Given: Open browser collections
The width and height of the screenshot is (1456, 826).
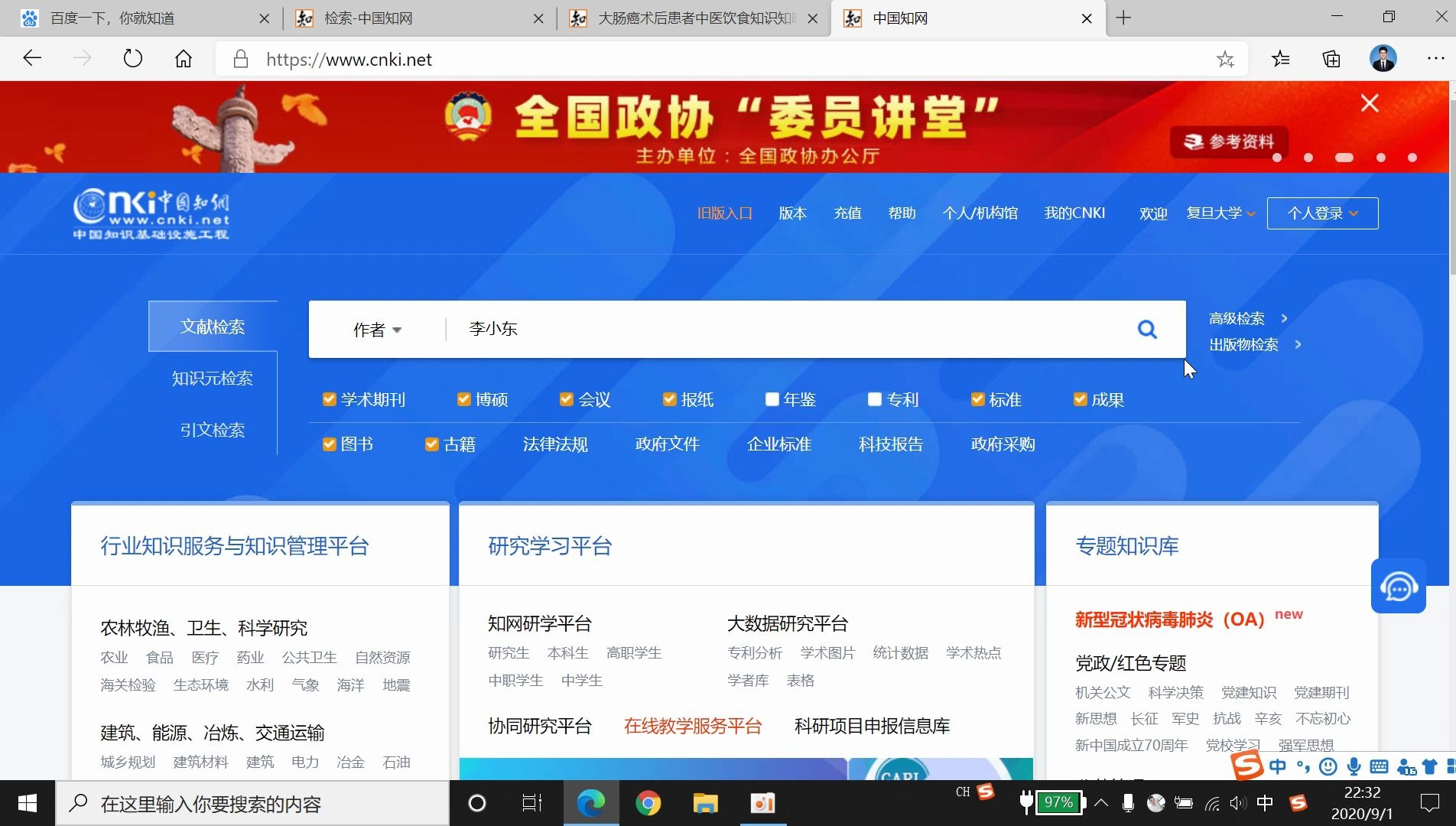Looking at the screenshot, I should [x=1331, y=59].
